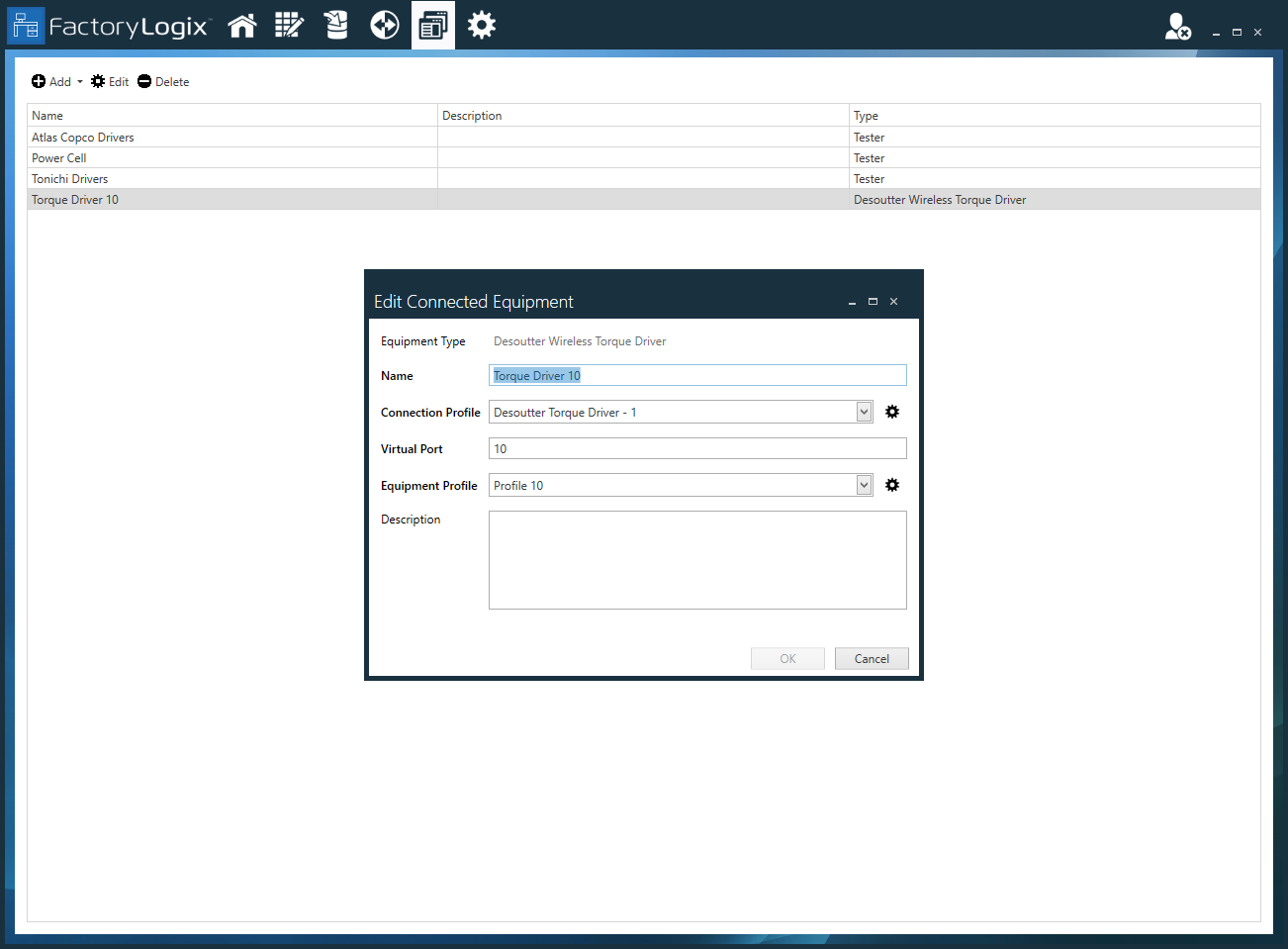Sort by the Type column header
The image size is (1288, 949).
click(x=866, y=116)
